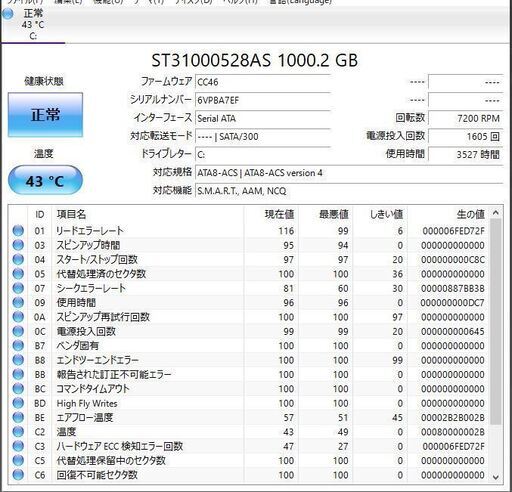This screenshot has width=512, height=492.
Task: Click the status icon for row C6 回復不可能セクタ数
Action: (x=18, y=475)
